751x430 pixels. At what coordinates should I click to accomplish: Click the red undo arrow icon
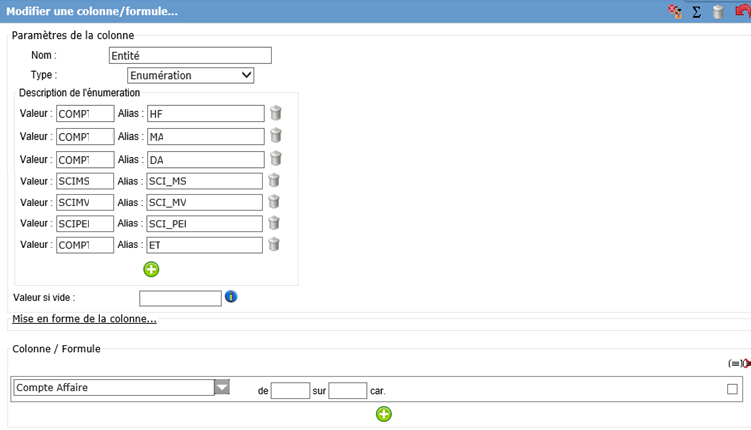click(741, 12)
